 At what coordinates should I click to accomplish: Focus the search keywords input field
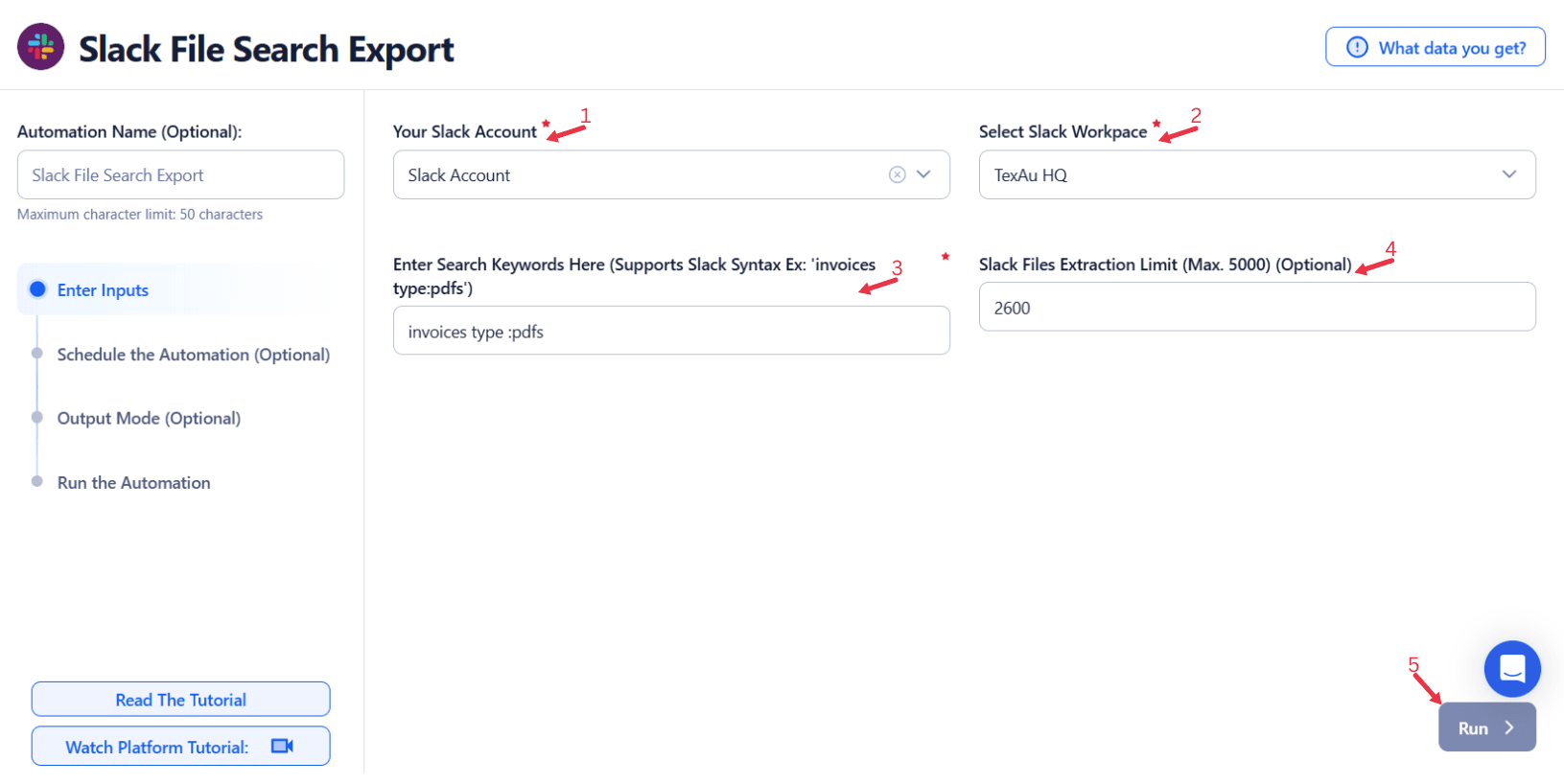[x=671, y=332]
